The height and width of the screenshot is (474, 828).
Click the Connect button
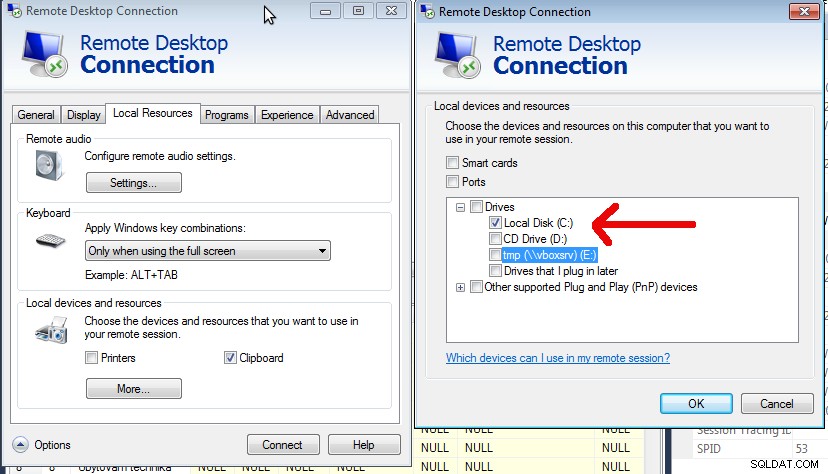[283, 444]
